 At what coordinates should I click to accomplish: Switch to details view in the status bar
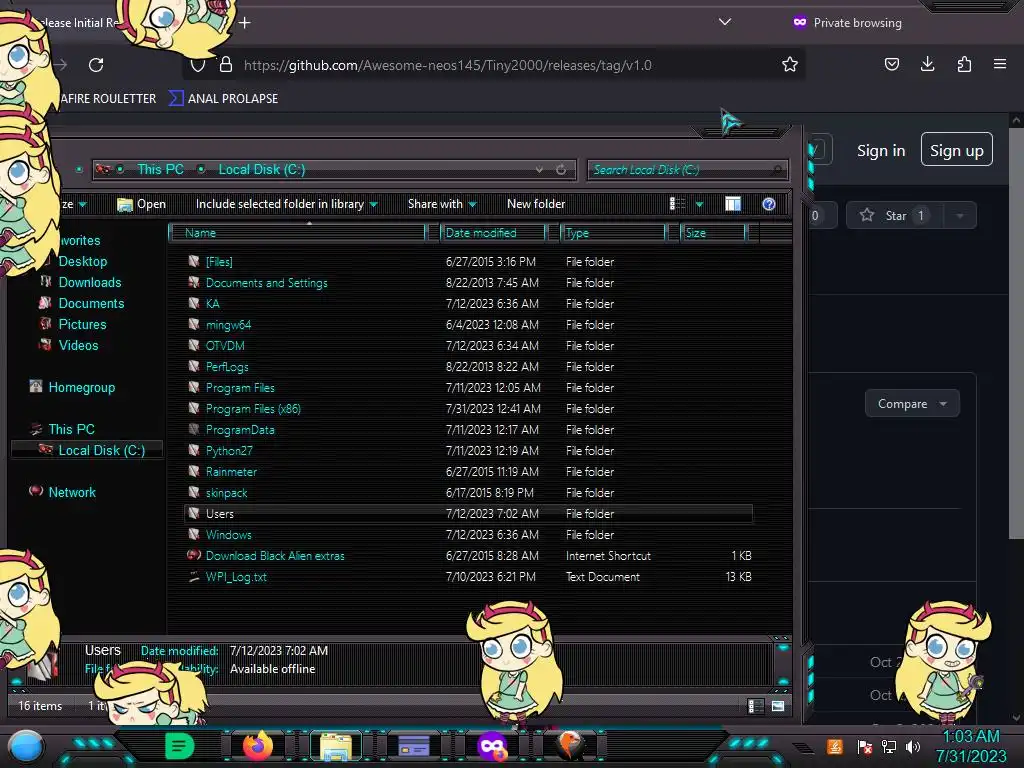[755, 706]
